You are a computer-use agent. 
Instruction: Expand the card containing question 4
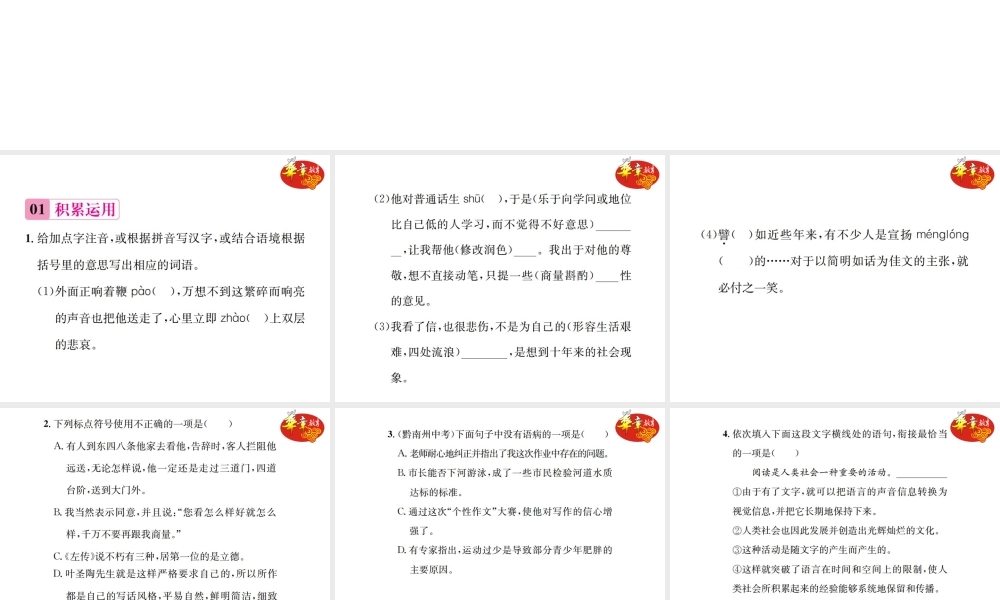click(835, 500)
